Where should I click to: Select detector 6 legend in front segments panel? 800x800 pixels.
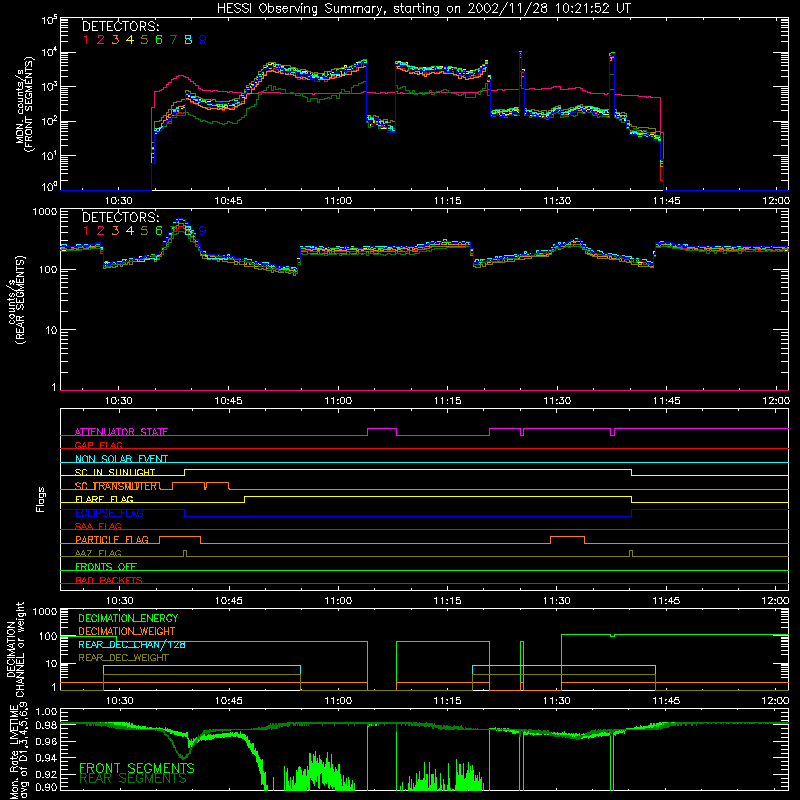159,40
